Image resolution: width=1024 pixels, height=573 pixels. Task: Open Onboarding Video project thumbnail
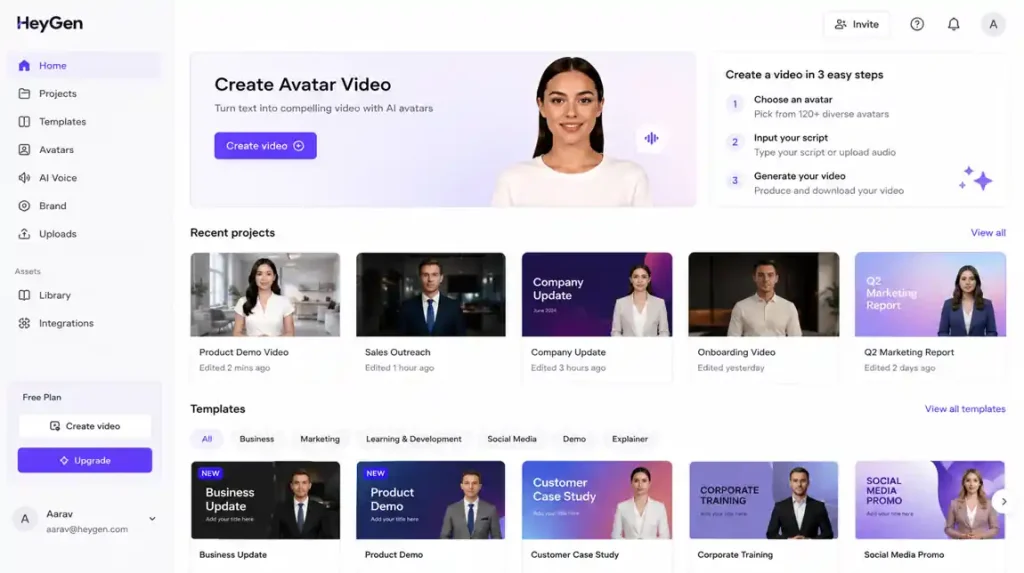click(x=763, y=295)
